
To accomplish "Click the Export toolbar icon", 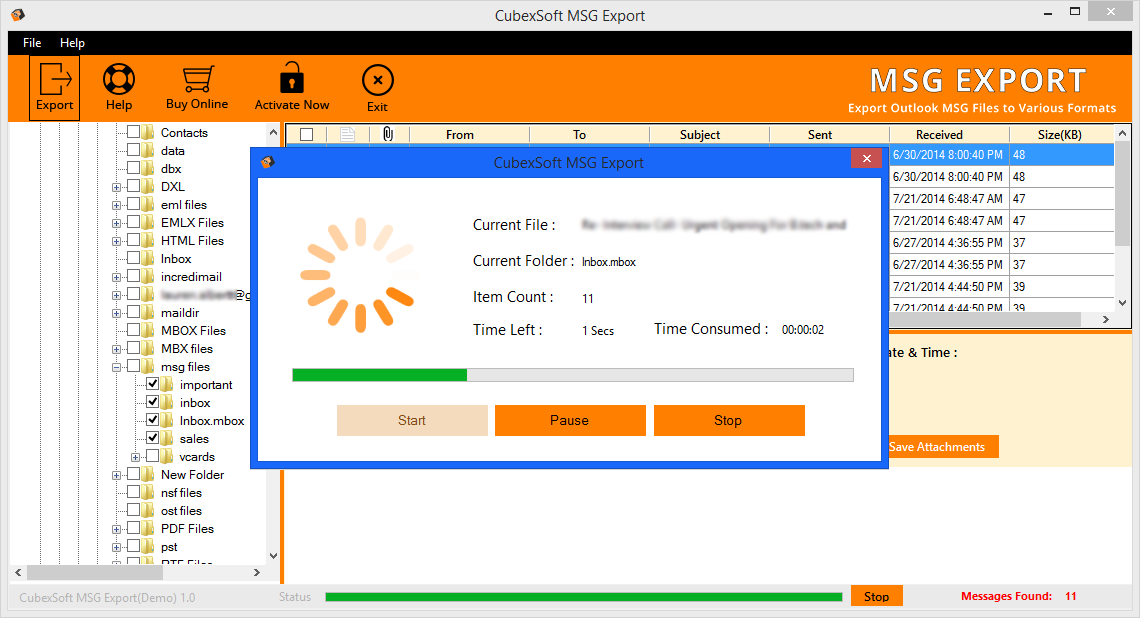I will coord(55,87).
